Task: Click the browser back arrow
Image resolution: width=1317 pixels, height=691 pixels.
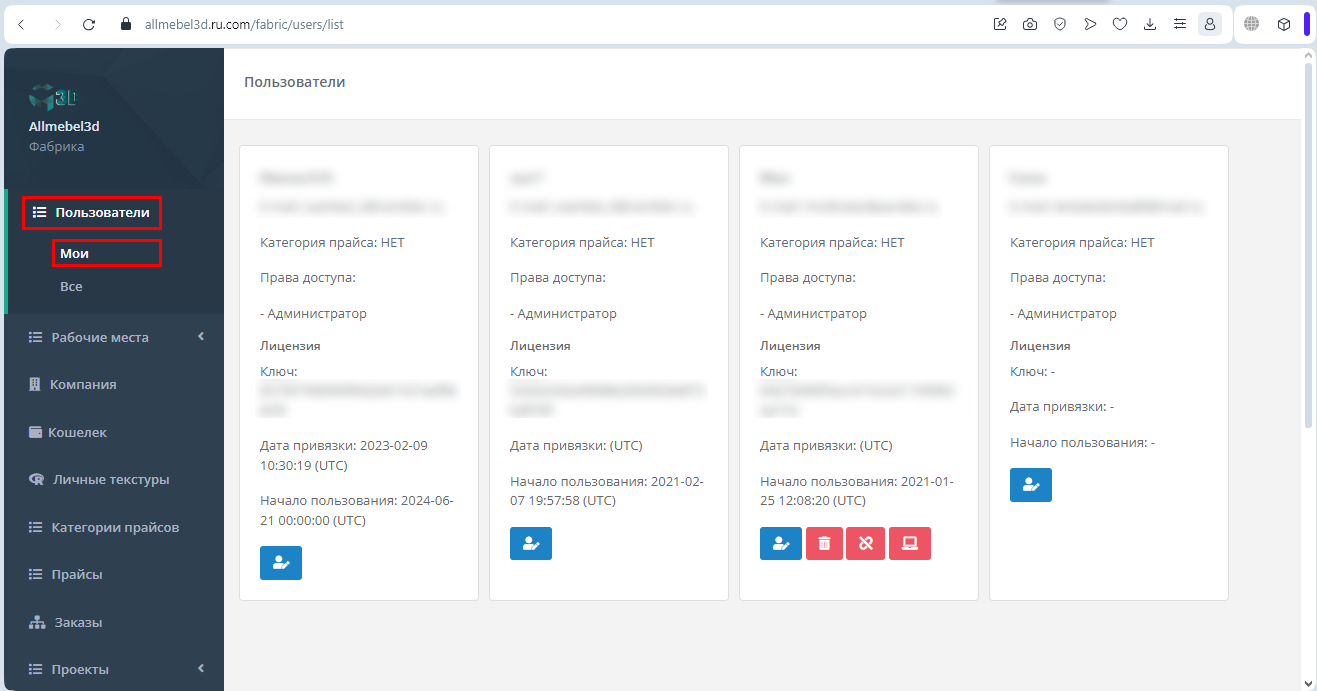Action: coord(22,24)
